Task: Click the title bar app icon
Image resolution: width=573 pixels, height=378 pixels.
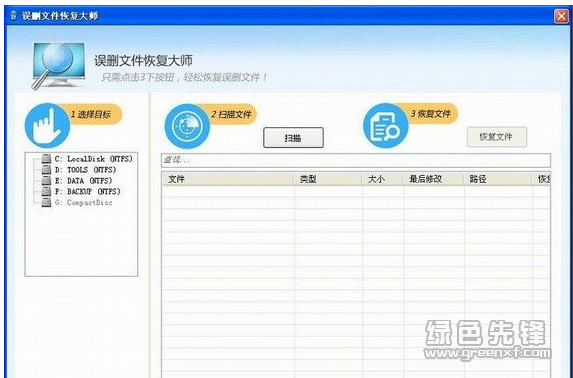Action: [x=14, y=16]
